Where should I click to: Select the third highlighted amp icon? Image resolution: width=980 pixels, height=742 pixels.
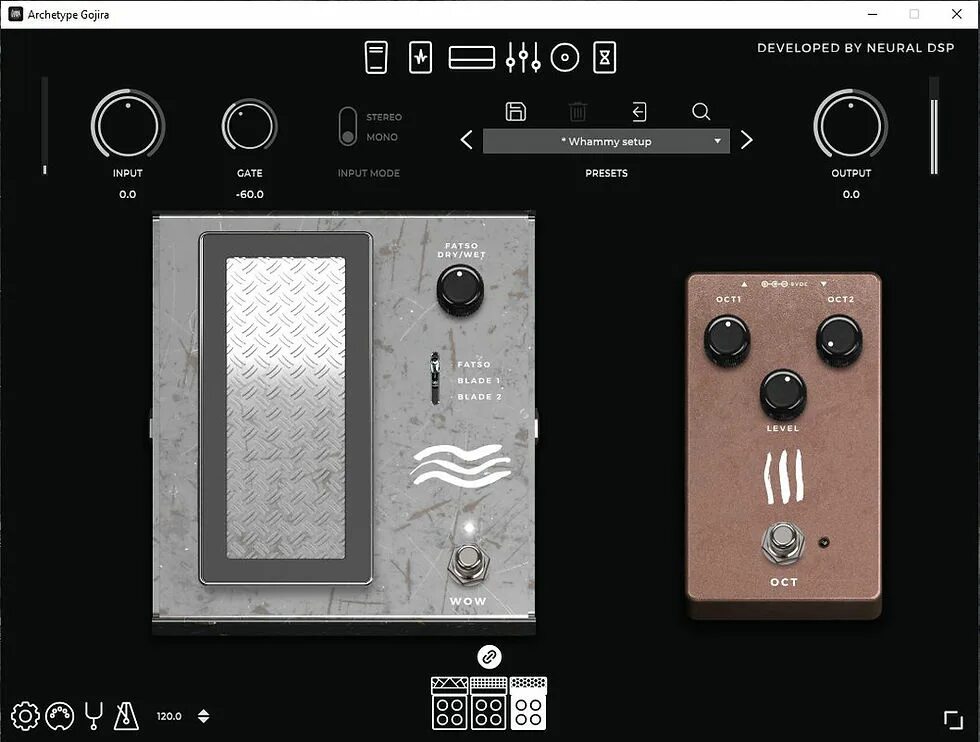pos(528,703)
